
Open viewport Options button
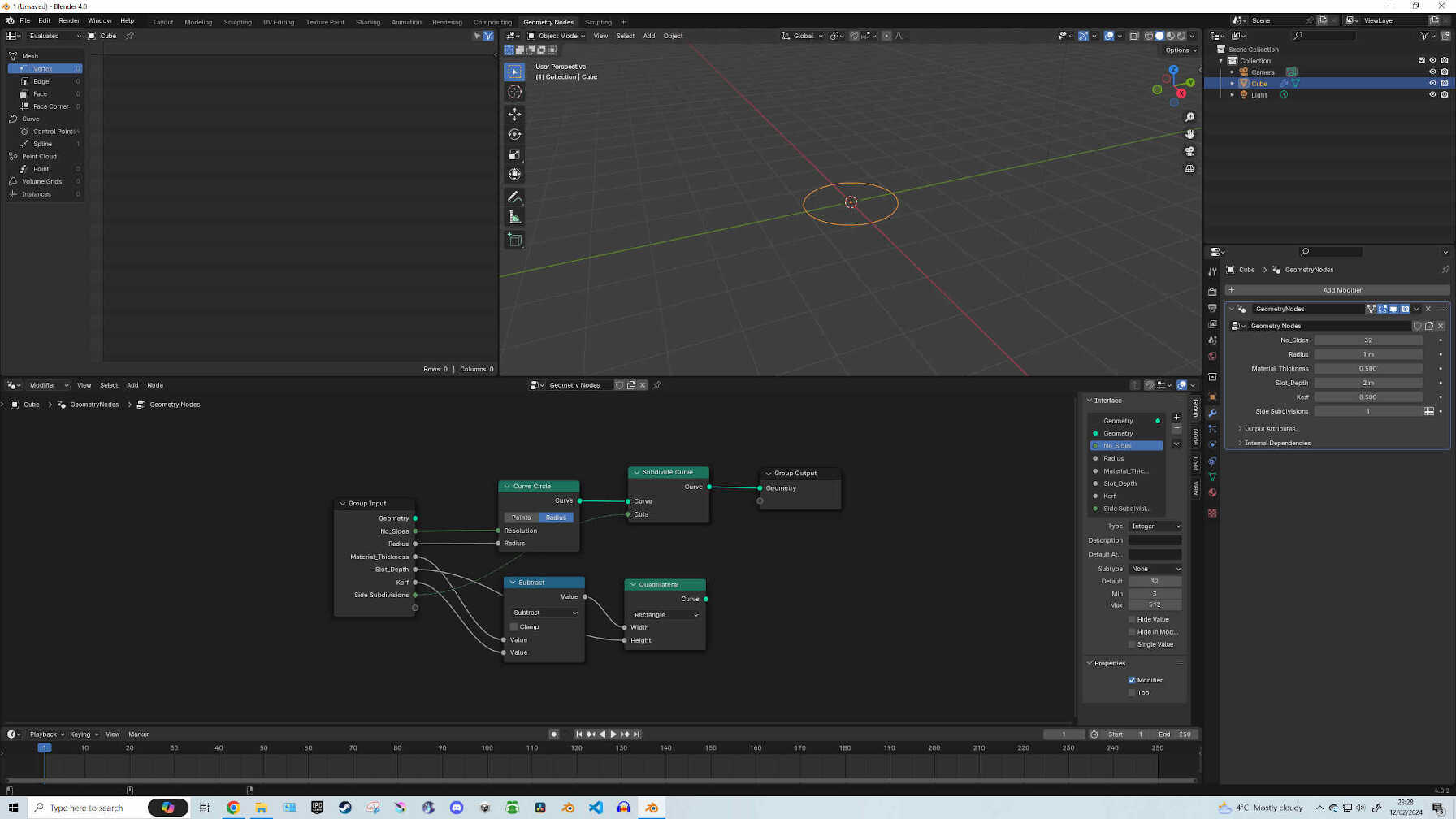(1181, 50)
